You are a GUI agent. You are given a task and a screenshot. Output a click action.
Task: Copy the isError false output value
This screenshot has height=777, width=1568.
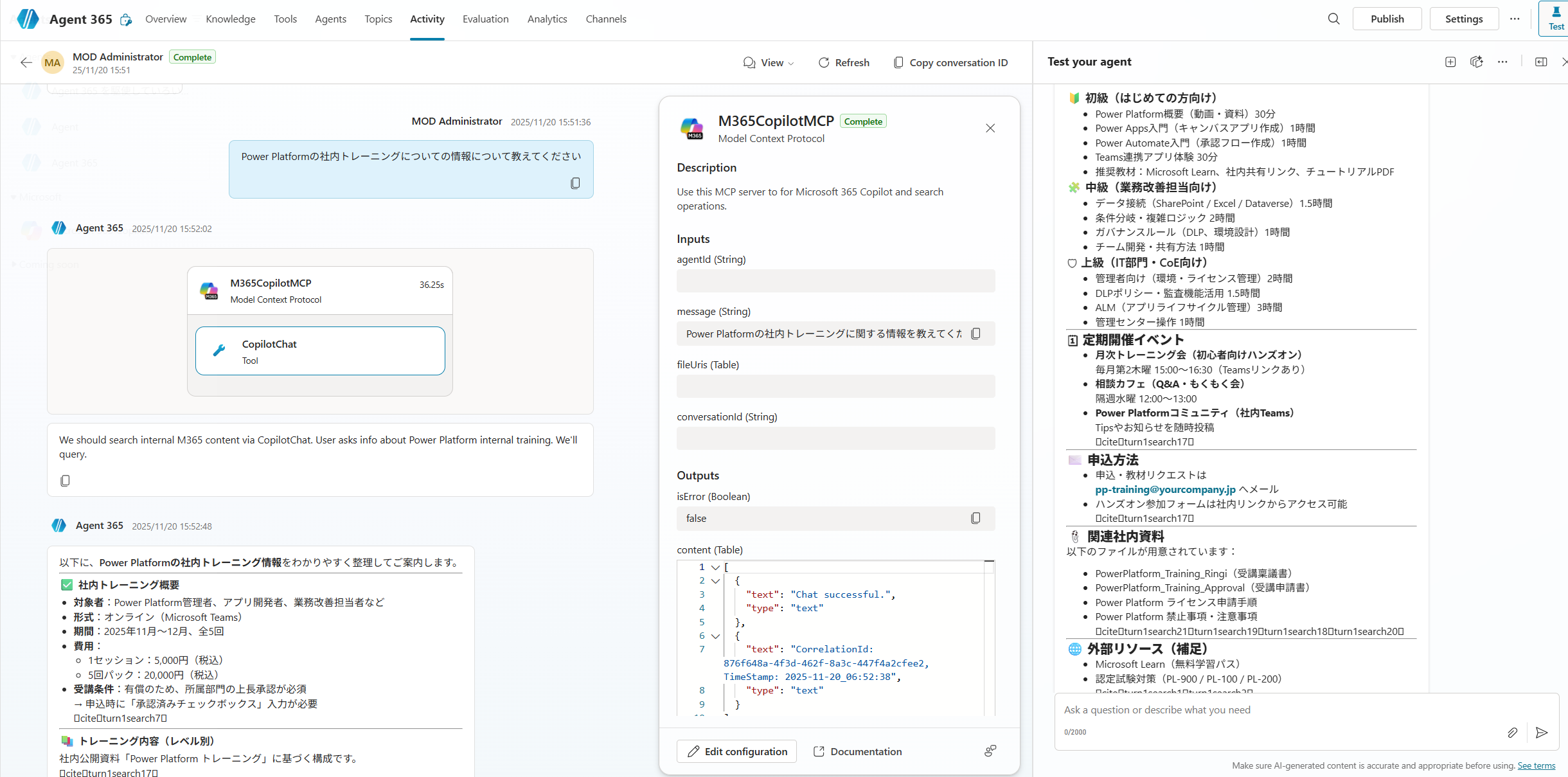tap(976, 518)
